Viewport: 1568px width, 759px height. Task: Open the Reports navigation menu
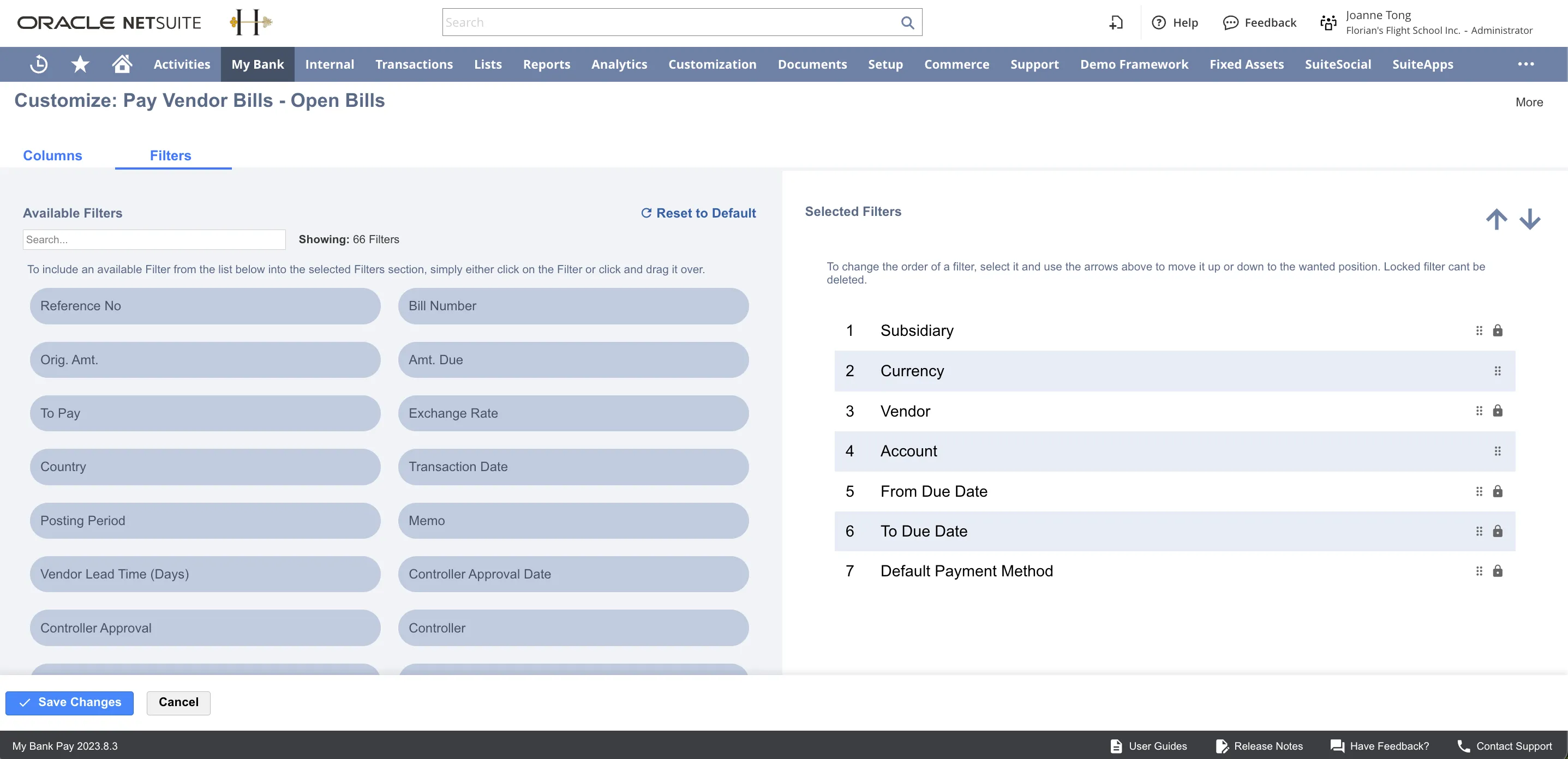[546, 64]
